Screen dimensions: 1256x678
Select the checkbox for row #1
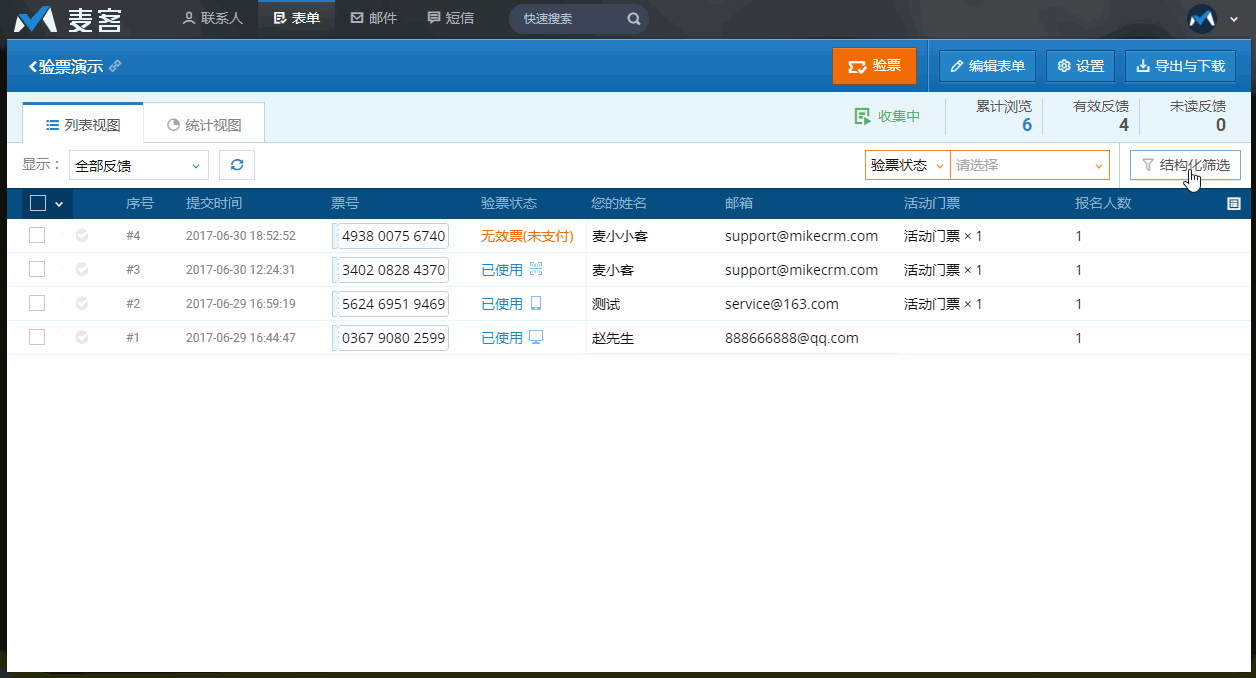click(x=37, y=337)
